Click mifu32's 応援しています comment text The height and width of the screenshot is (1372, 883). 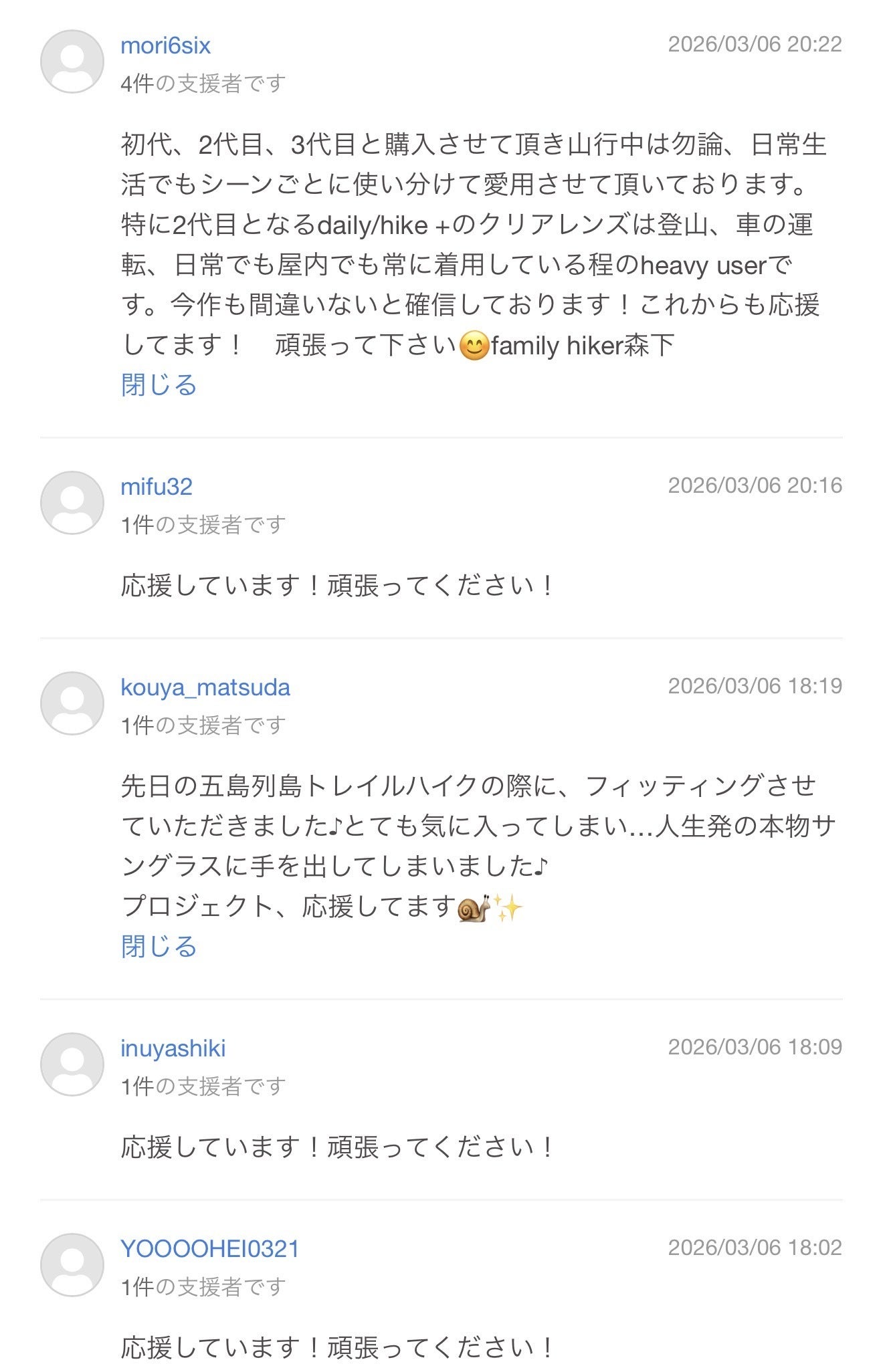coord(337,586)
